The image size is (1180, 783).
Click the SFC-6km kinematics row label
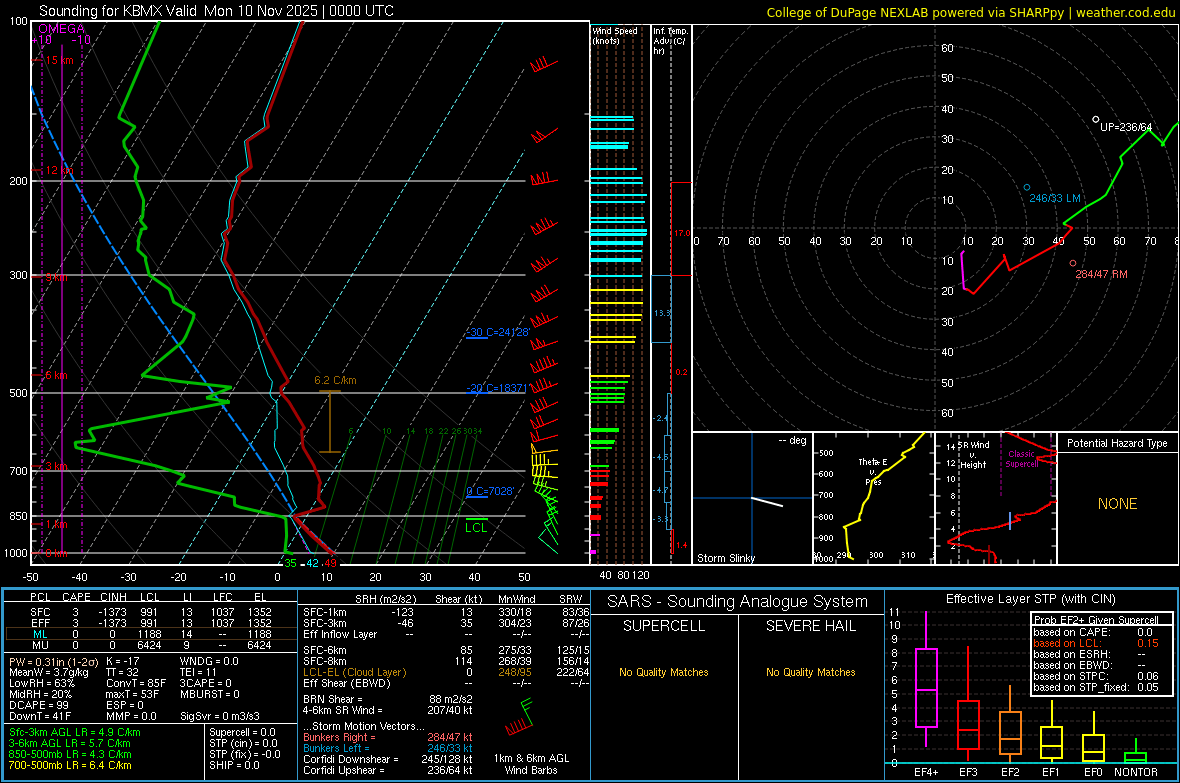tap(324, 650)
